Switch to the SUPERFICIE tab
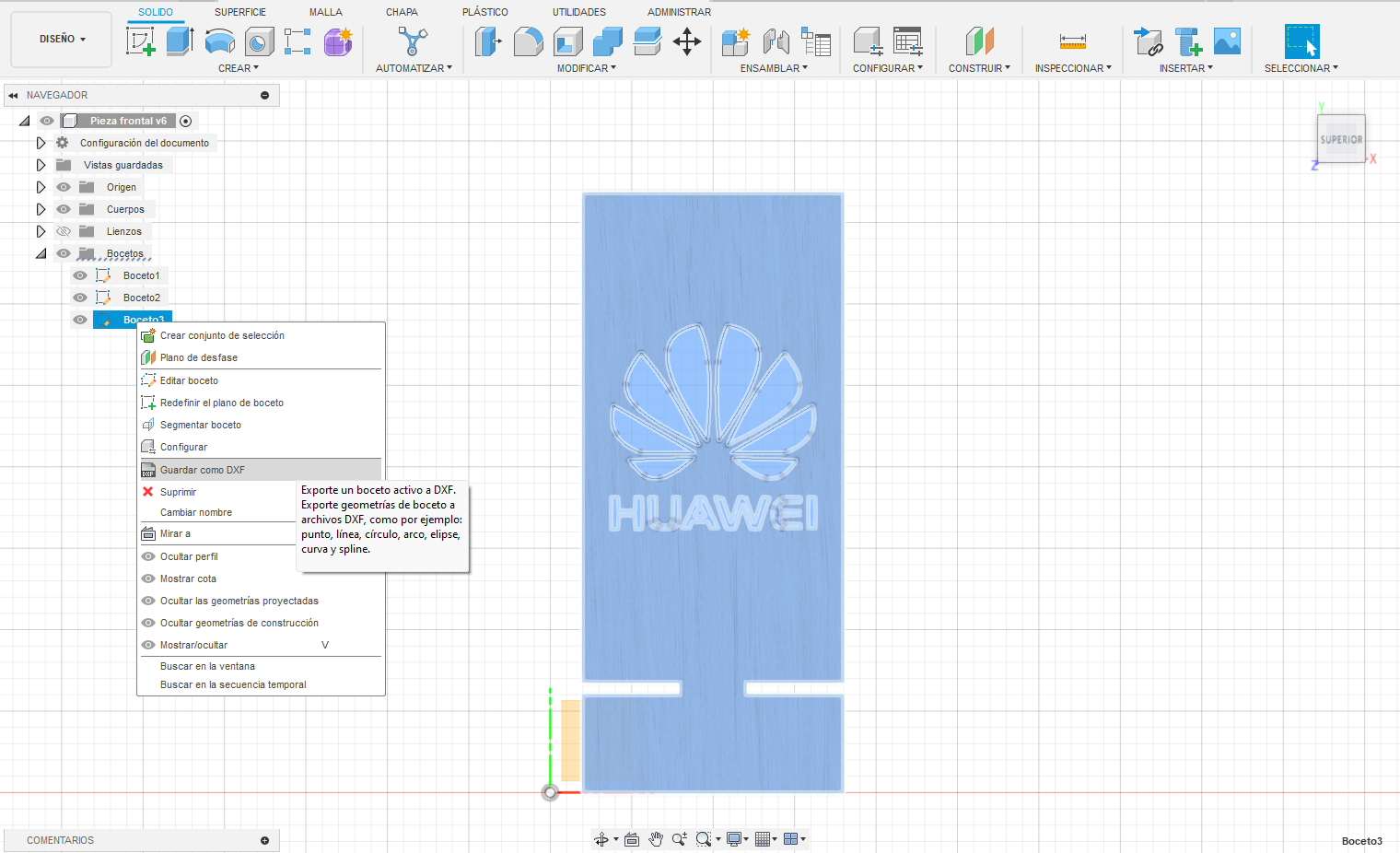 coord(240,12)
